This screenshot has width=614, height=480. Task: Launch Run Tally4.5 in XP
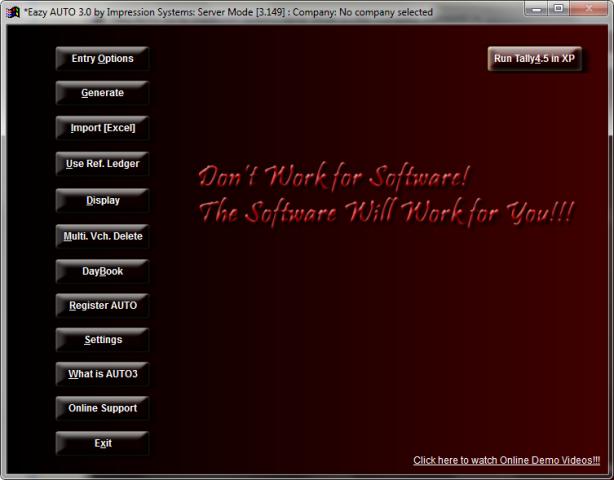535,59
